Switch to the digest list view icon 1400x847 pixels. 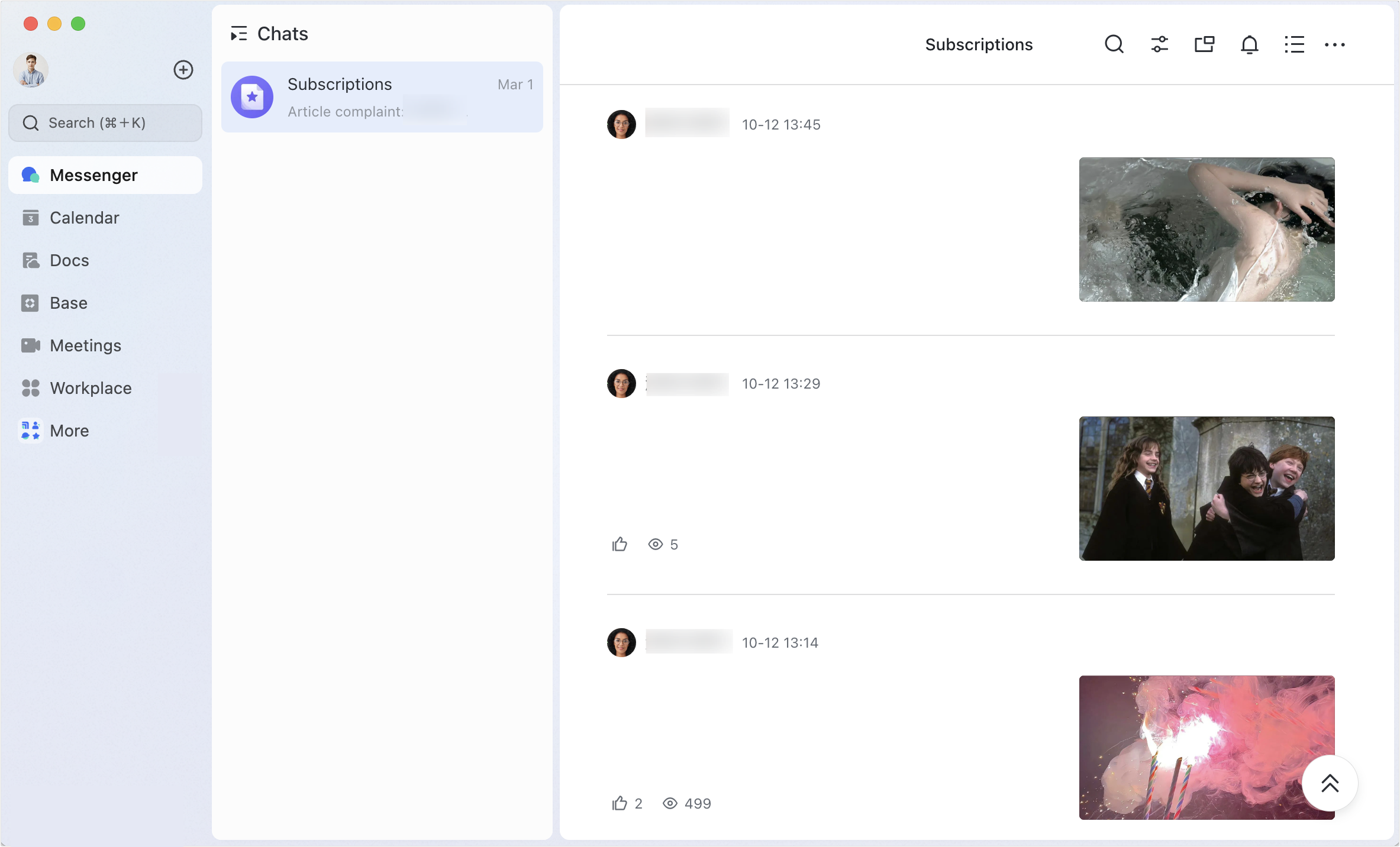1294,44
